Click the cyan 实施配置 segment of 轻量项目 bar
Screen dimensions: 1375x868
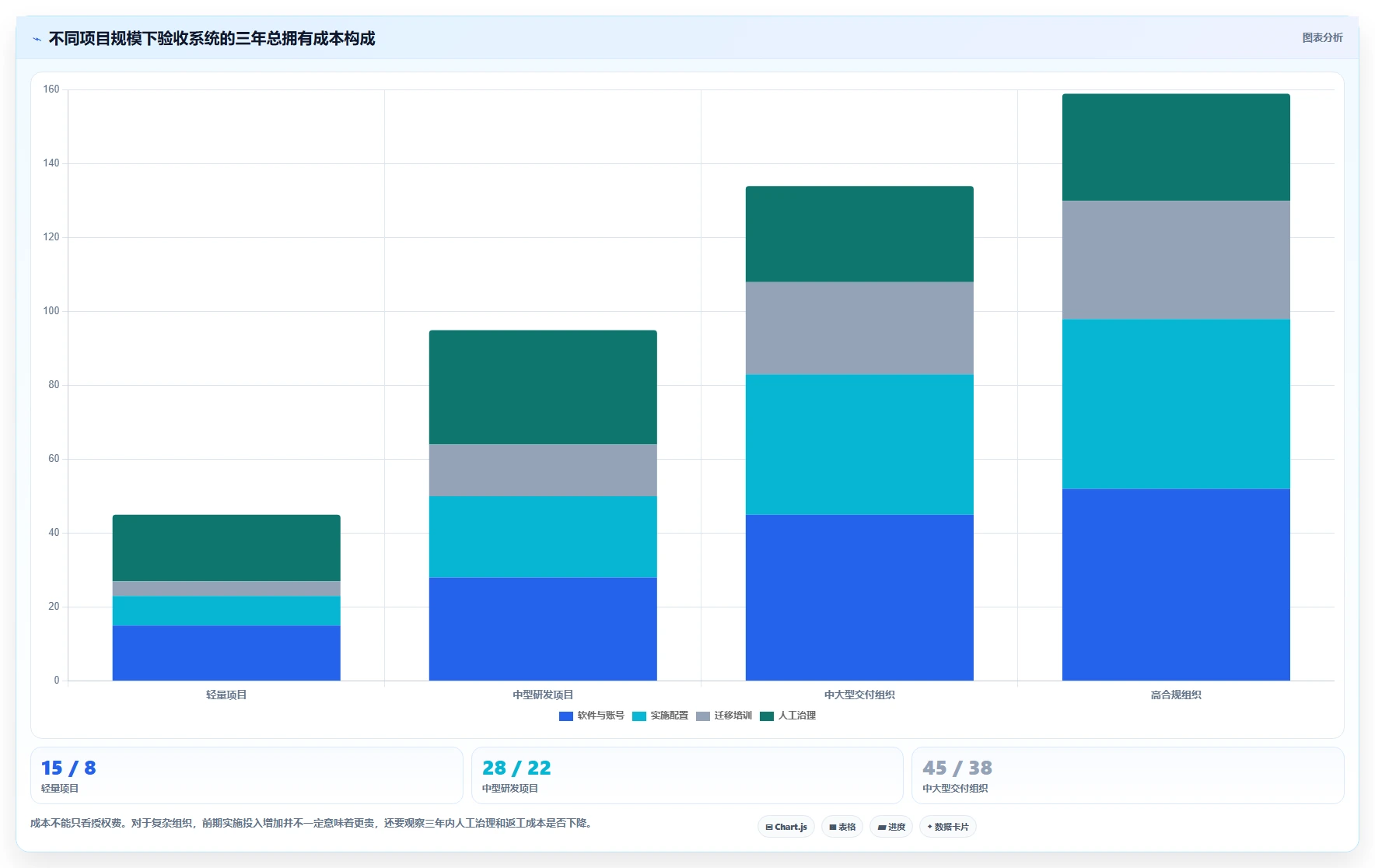[x=226, y=611]
